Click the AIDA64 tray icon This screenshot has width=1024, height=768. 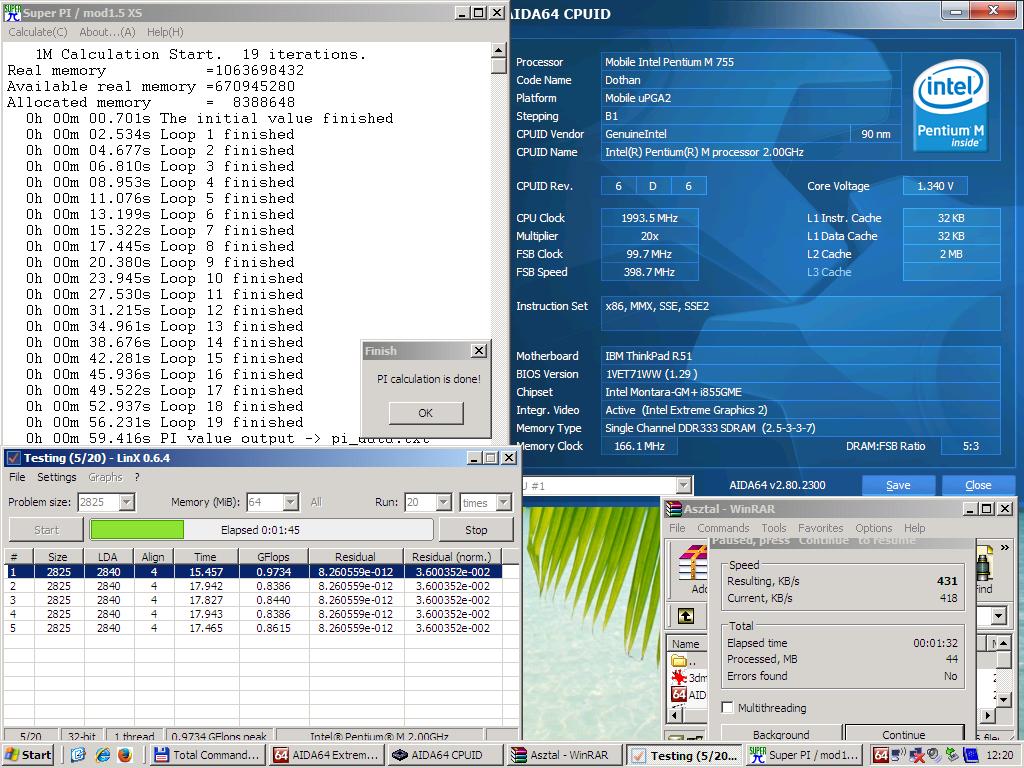(x=881, y=755)
